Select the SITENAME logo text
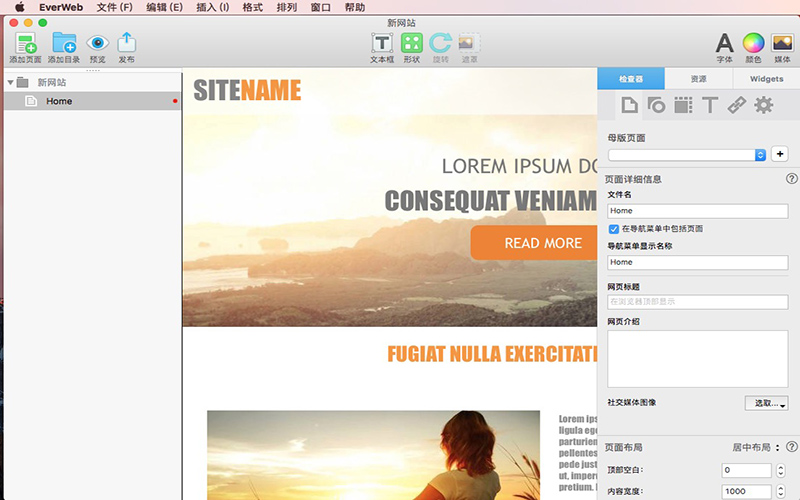The image size is (800, 500). [247, 90]
